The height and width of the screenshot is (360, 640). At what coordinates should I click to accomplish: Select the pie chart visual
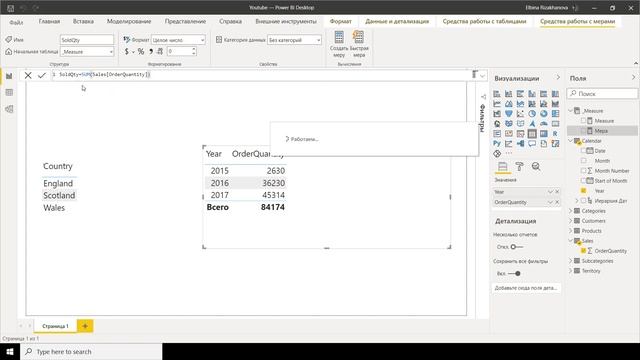pos(532,114)
